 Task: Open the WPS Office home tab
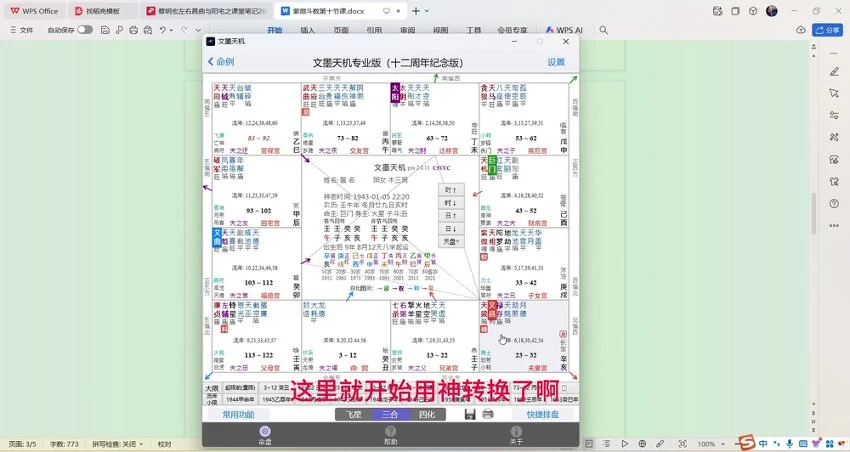(x=34, y=11)
